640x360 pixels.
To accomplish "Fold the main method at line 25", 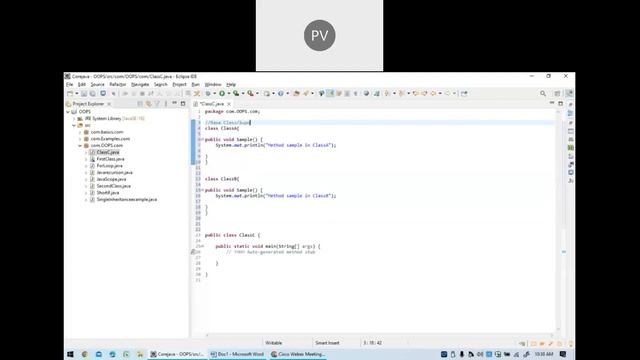I will (x=202, y=247).
